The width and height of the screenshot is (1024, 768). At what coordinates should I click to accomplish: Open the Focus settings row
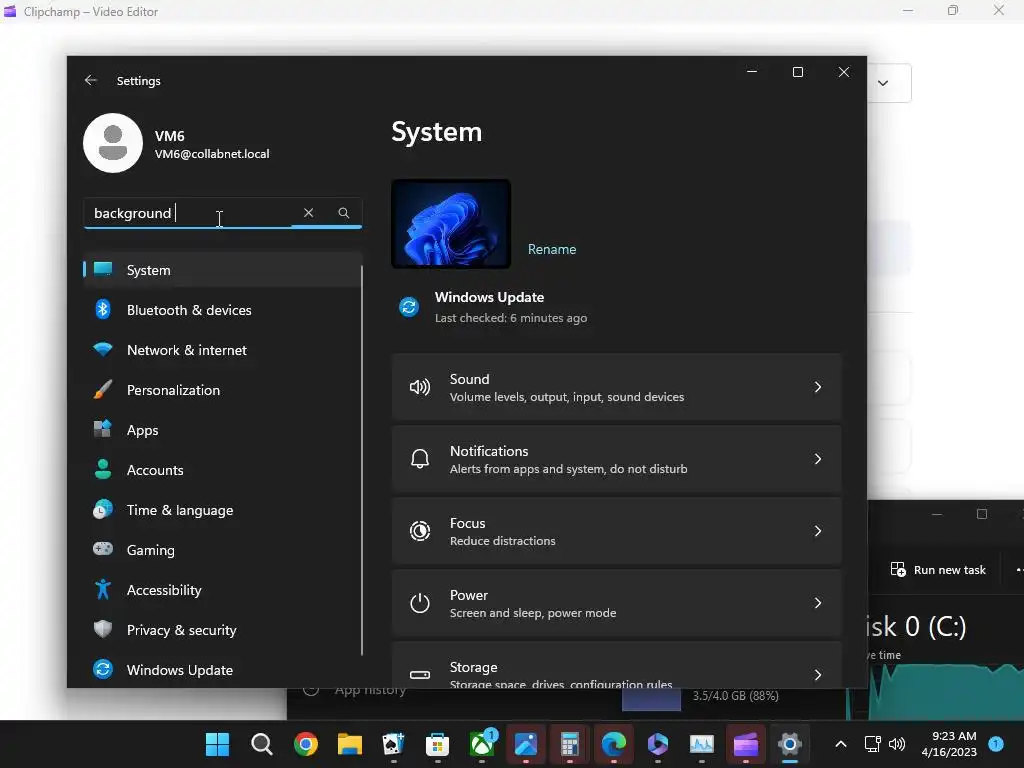[616, 531]
